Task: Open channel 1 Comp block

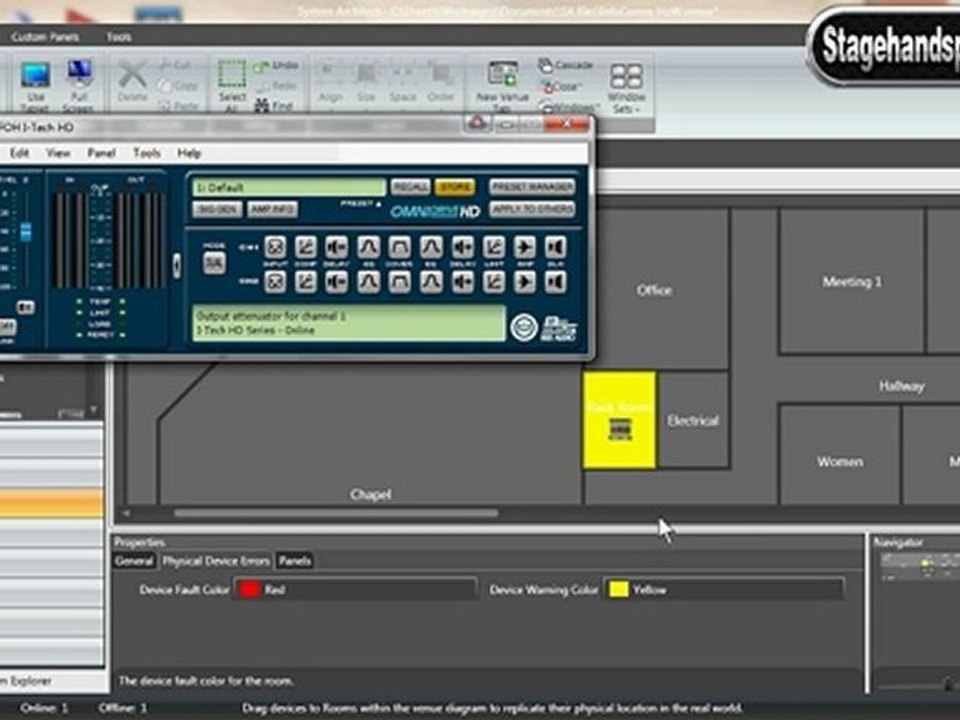Action: point(306,247)
